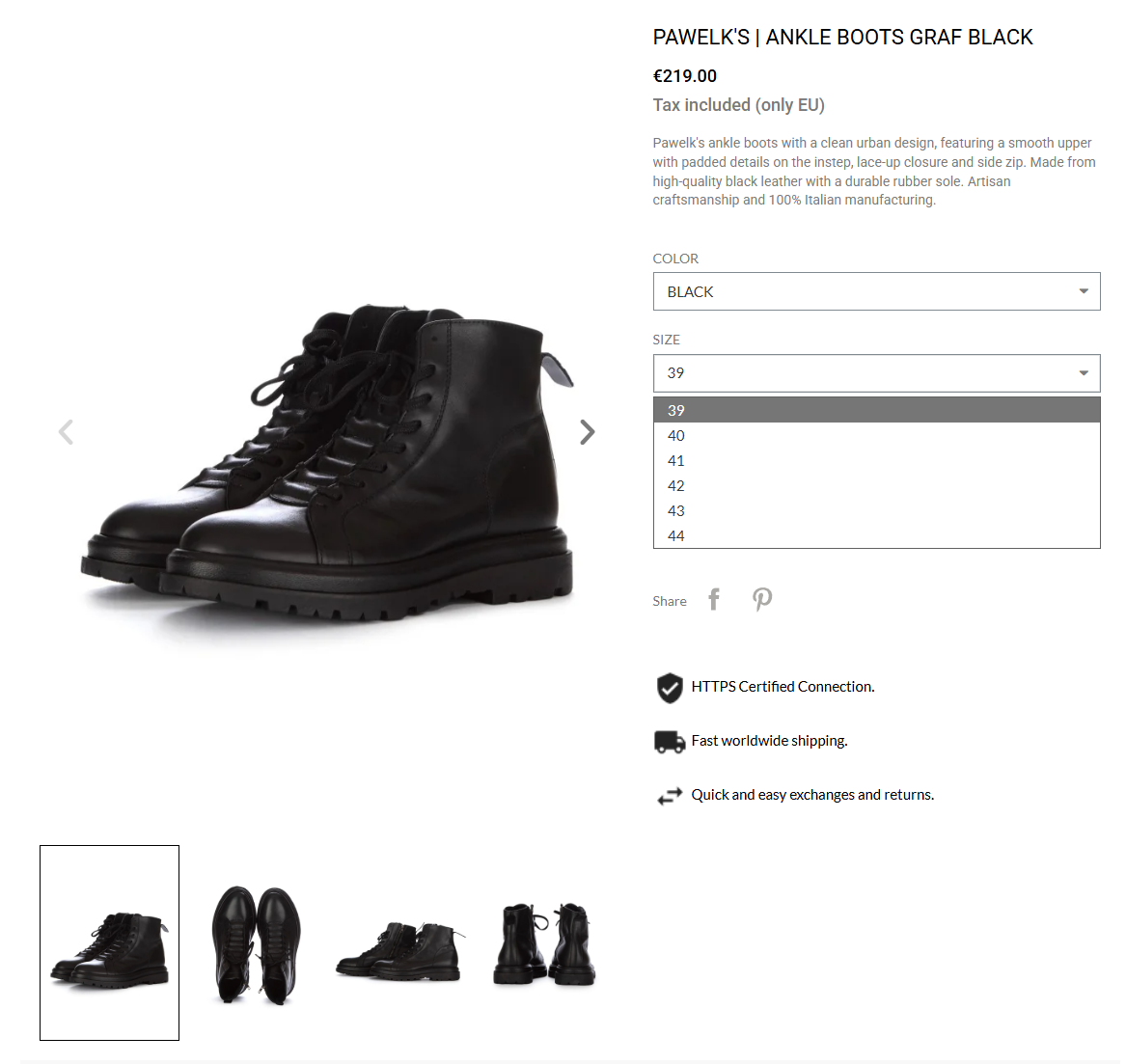
Task: Select highlighted size 39 option
Action: 876,410
